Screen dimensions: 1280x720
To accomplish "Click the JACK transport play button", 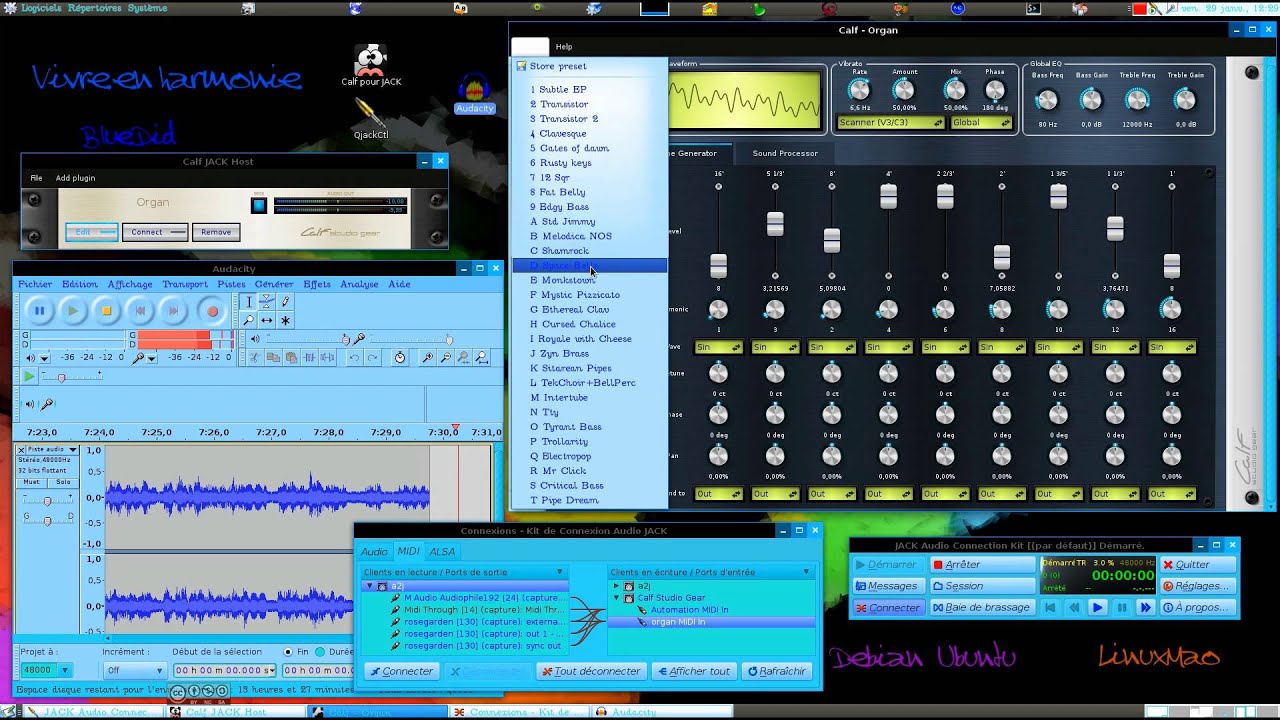I will [x=1097, y=607].
